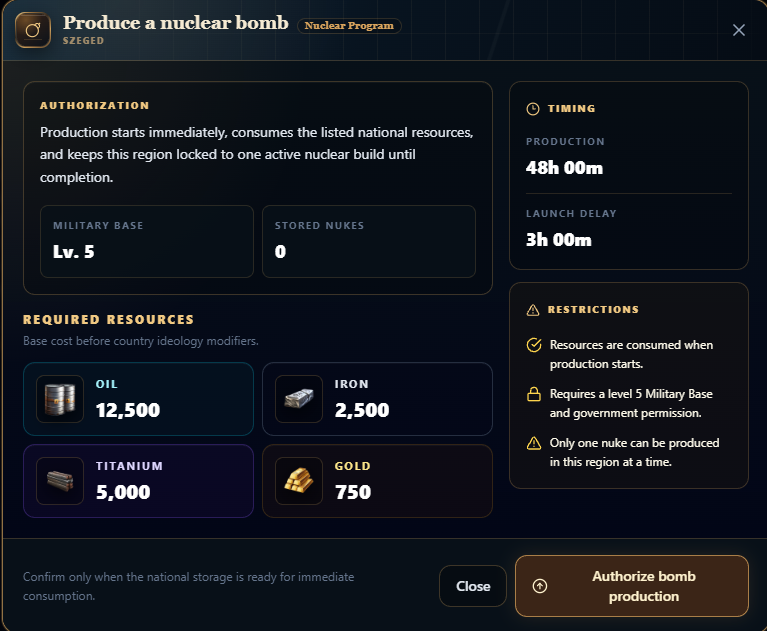This screenshot has width=767, height=631.
Task: Open the Stored Nukes card
Action: (369, 242)
